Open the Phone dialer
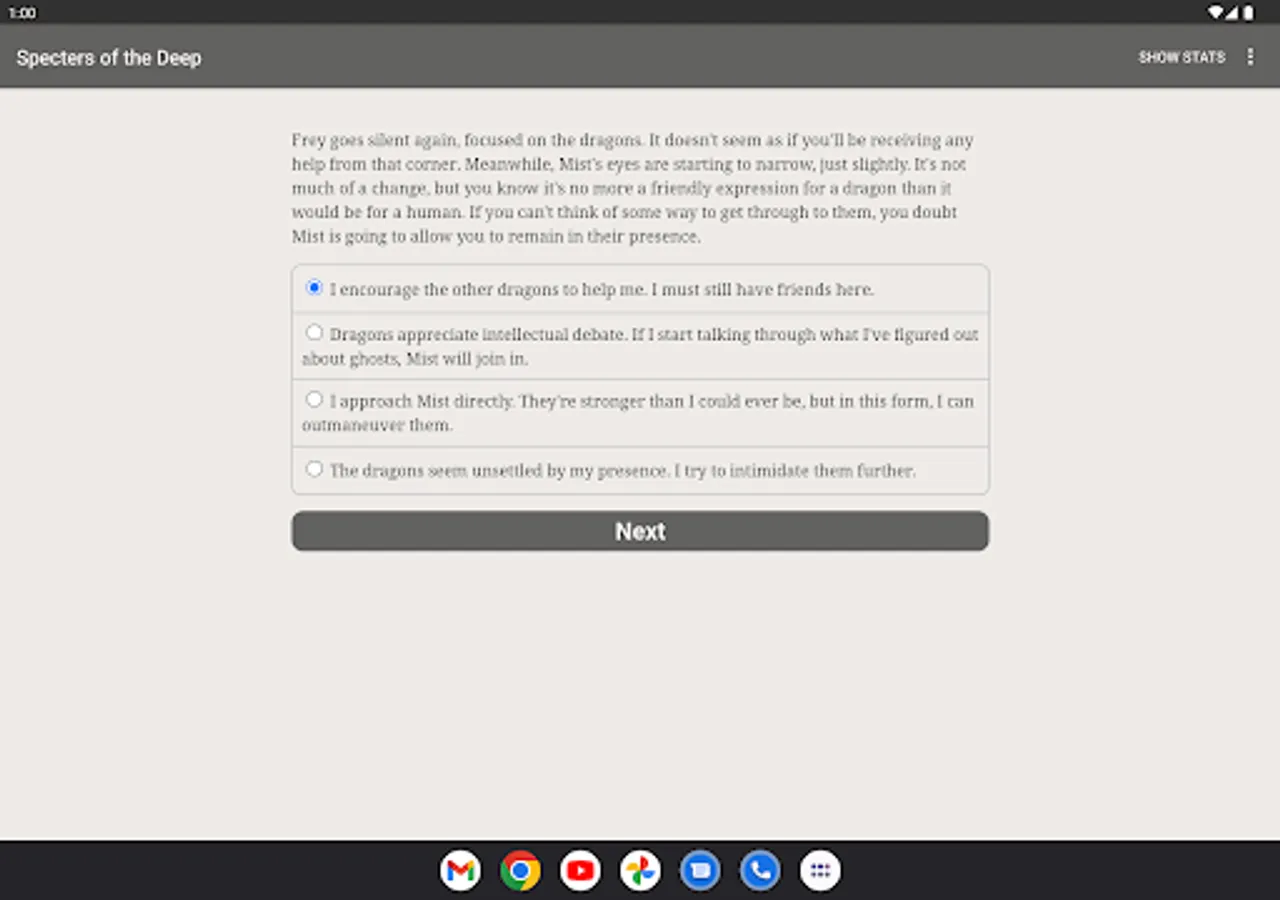Viewport: 1280px width, 900px height. click(760, 870)
